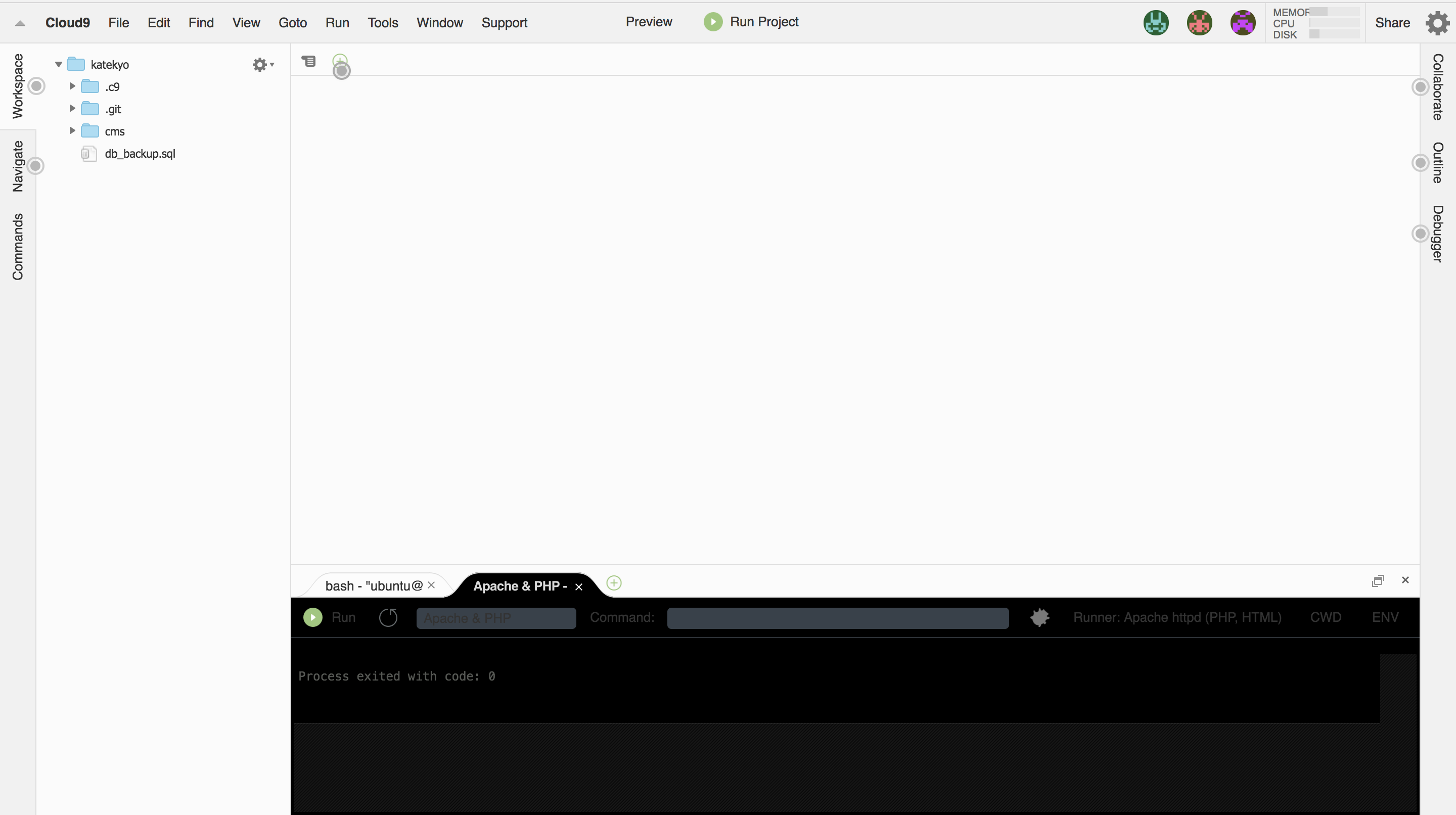Image resolution: width=1456 pixels, height=815 pixels.
Task: Select the db_backup.sql file name
Action: tap(140, 154)
